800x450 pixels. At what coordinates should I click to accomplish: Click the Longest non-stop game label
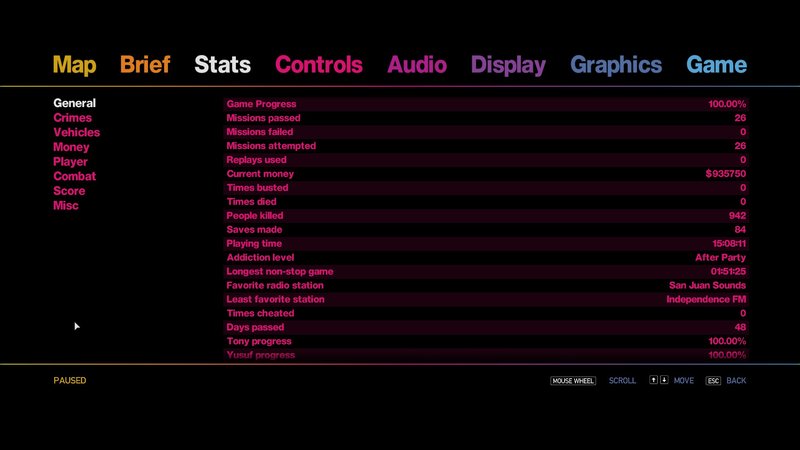tap(280, 271)
